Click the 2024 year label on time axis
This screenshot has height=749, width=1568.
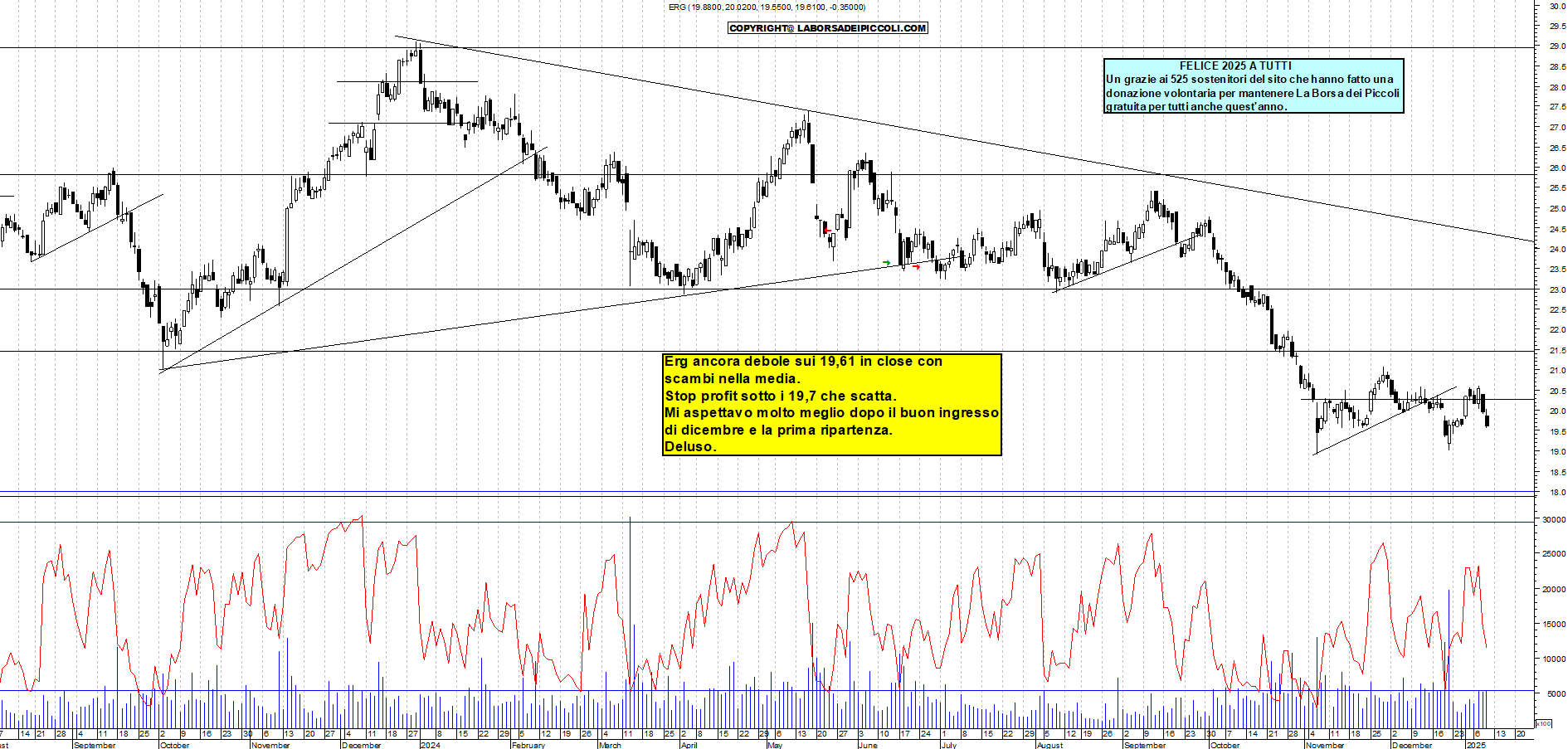click(x=431, y=745)
